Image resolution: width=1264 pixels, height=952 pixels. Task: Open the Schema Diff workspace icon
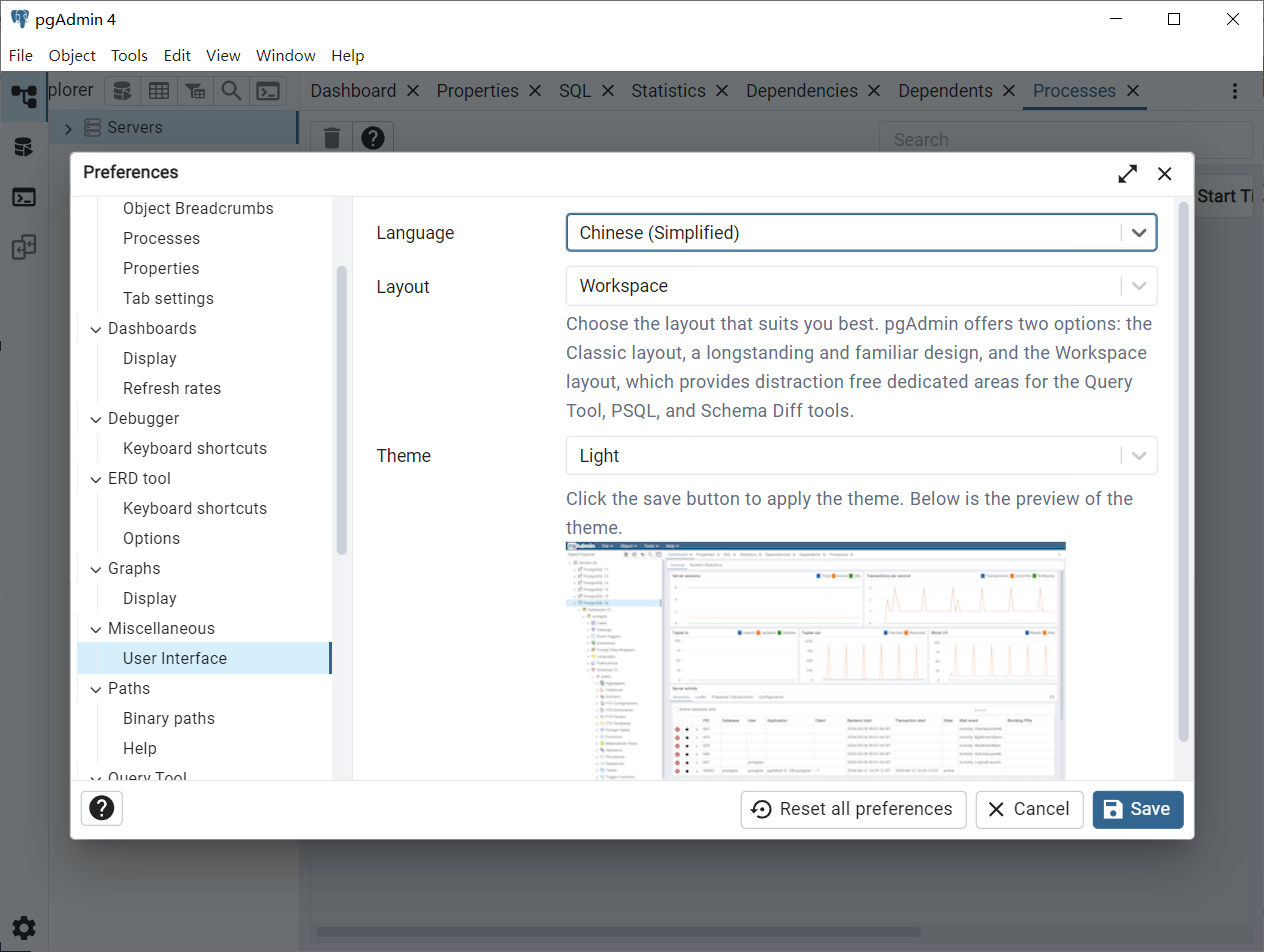coord(24,247)
